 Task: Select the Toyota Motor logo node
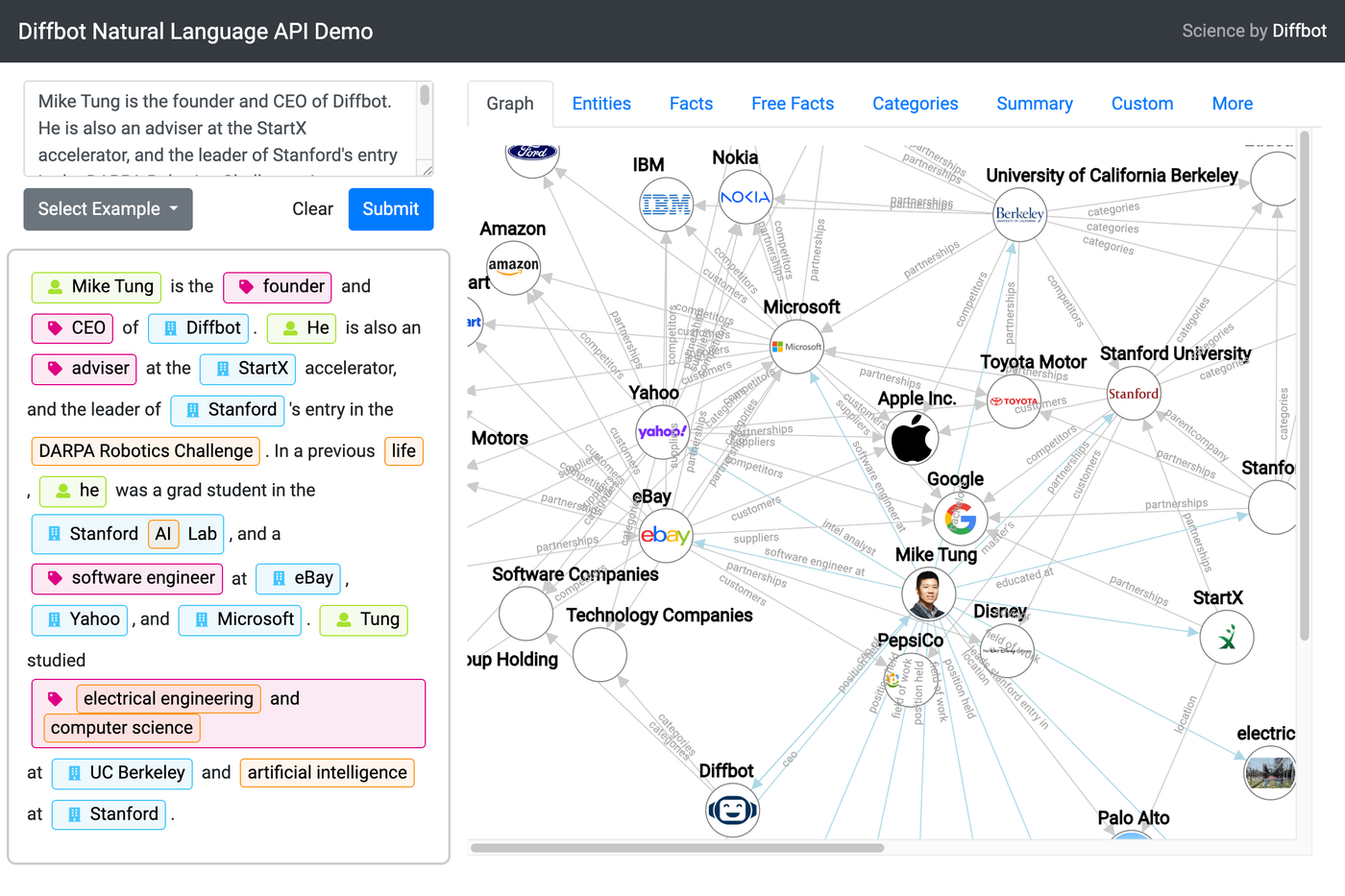1015,401
